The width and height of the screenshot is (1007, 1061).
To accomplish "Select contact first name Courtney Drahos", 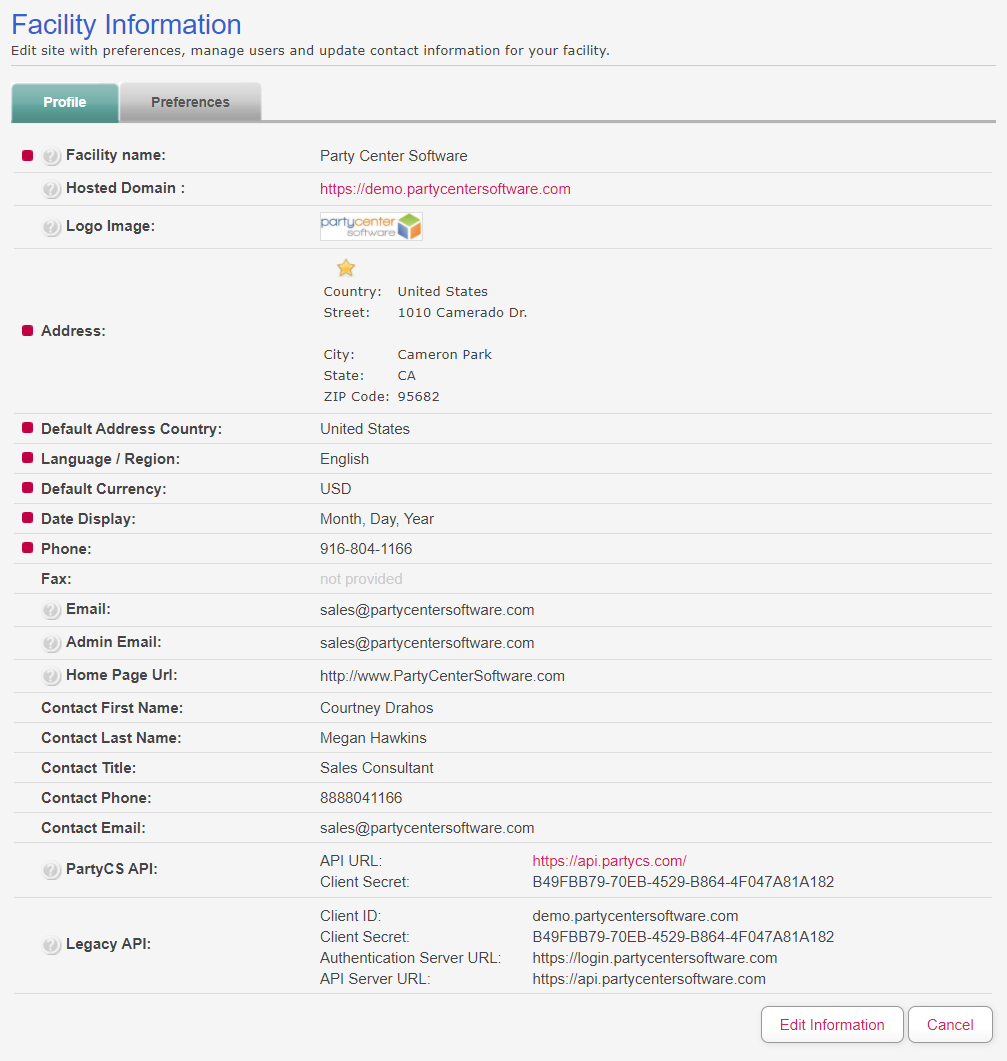I will (376, 708).
